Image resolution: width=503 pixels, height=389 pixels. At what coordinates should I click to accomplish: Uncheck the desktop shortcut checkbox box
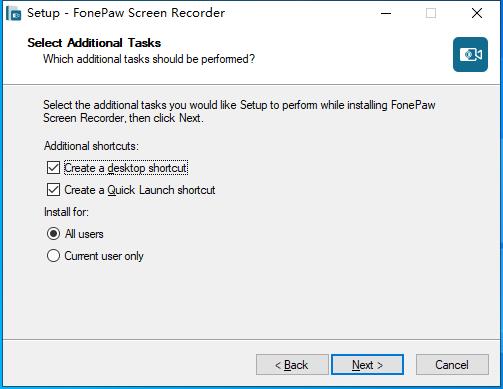click(x=53, y=168)
